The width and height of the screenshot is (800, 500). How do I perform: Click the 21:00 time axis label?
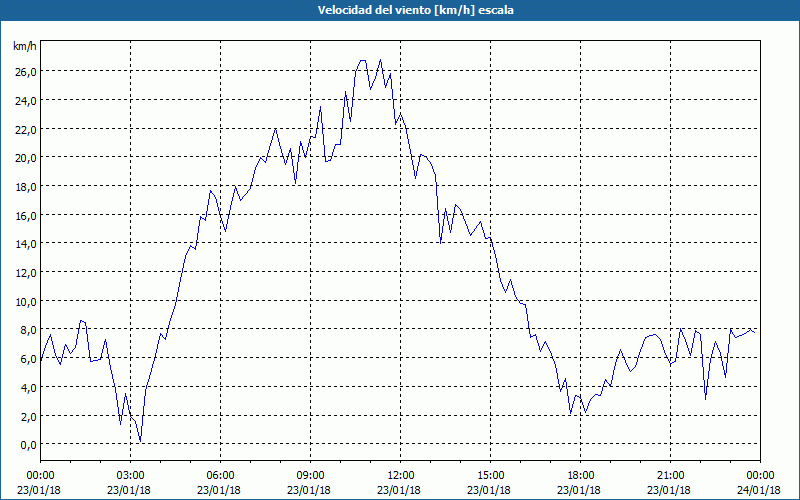click(x=670, y=476)
